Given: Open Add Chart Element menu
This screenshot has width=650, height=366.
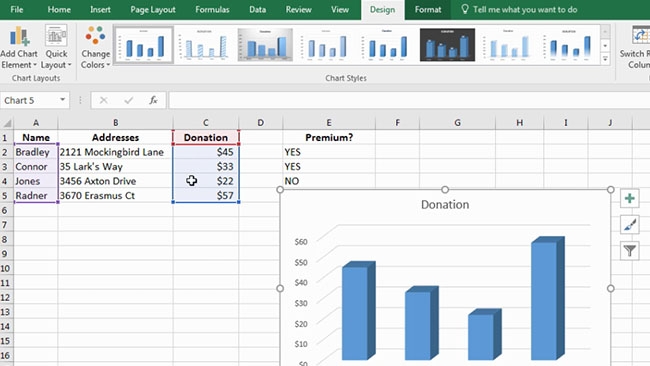Looking at the screenshot, I should 19,46.
